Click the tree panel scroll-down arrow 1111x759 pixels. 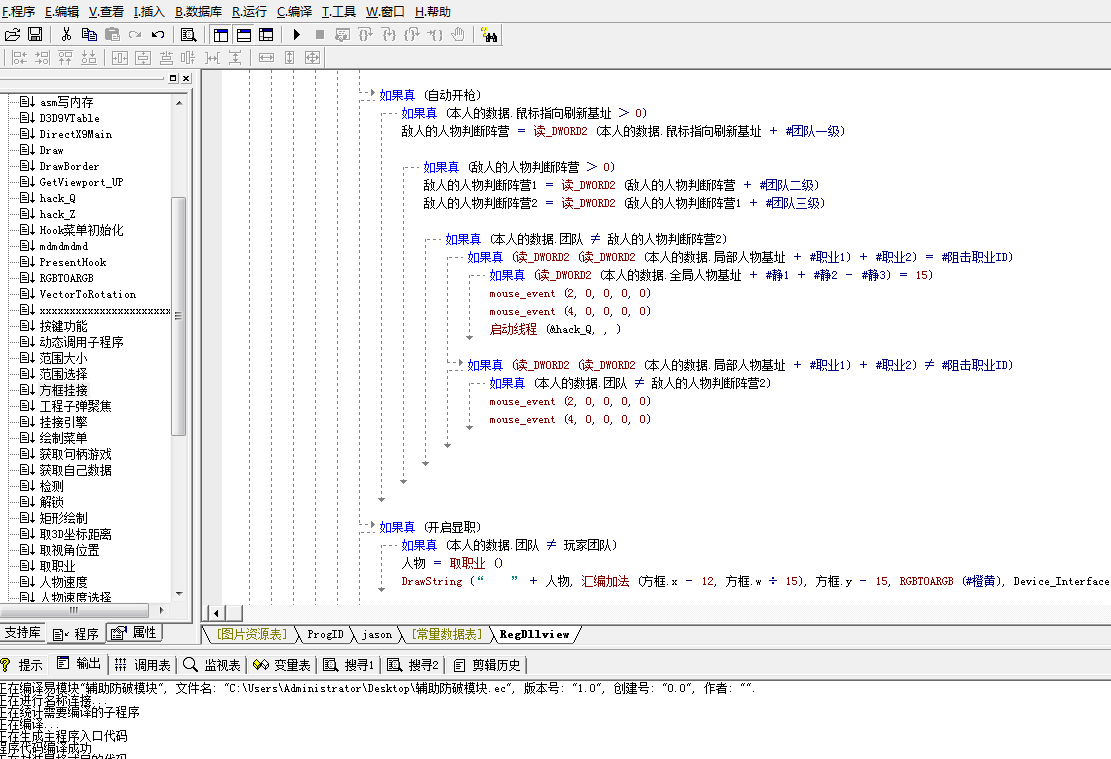pos(179,594)
